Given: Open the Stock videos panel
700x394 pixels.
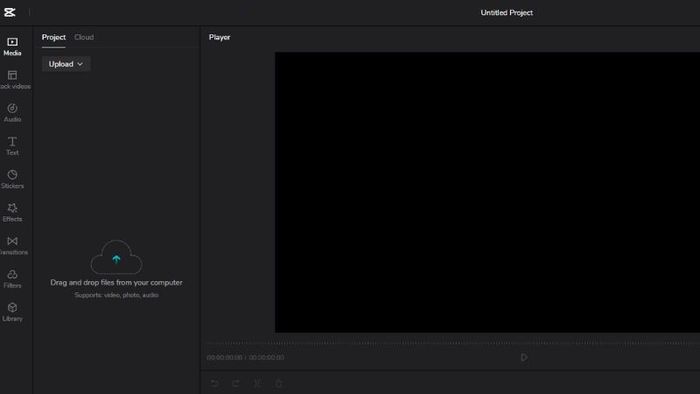Looking at the screenshot, I should 12,80.
